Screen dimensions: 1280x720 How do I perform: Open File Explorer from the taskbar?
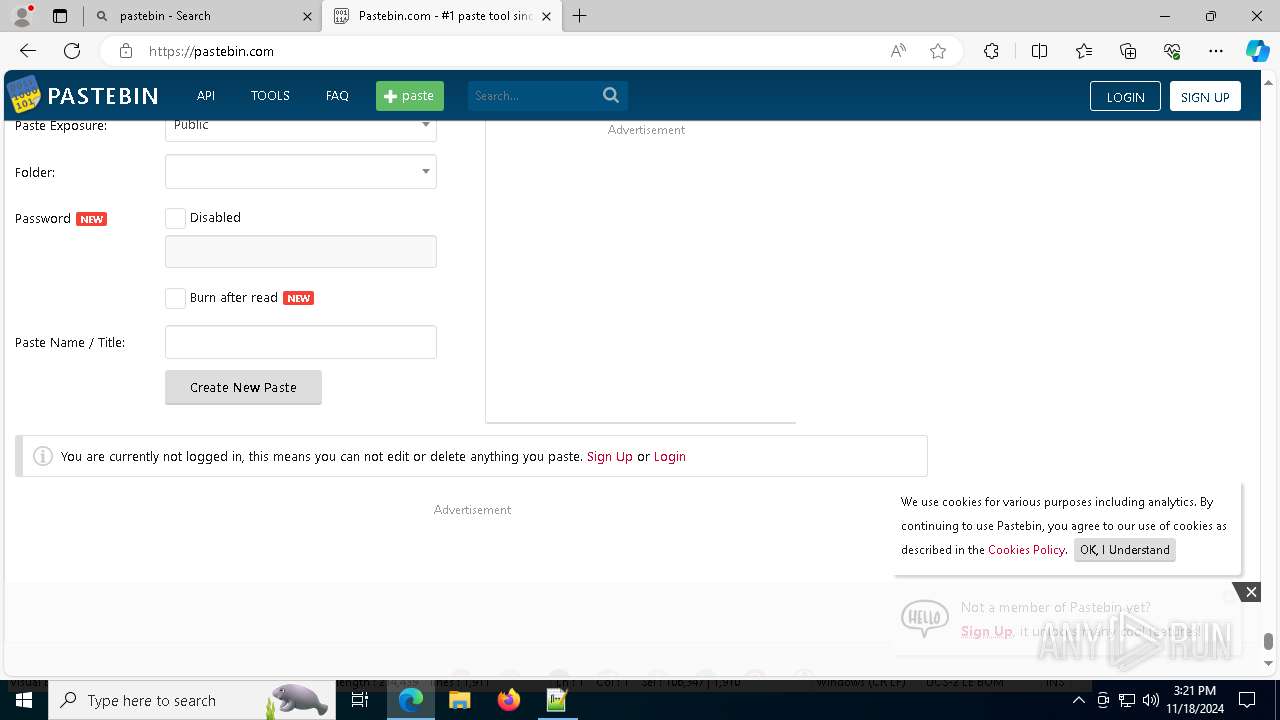[460, 700]
